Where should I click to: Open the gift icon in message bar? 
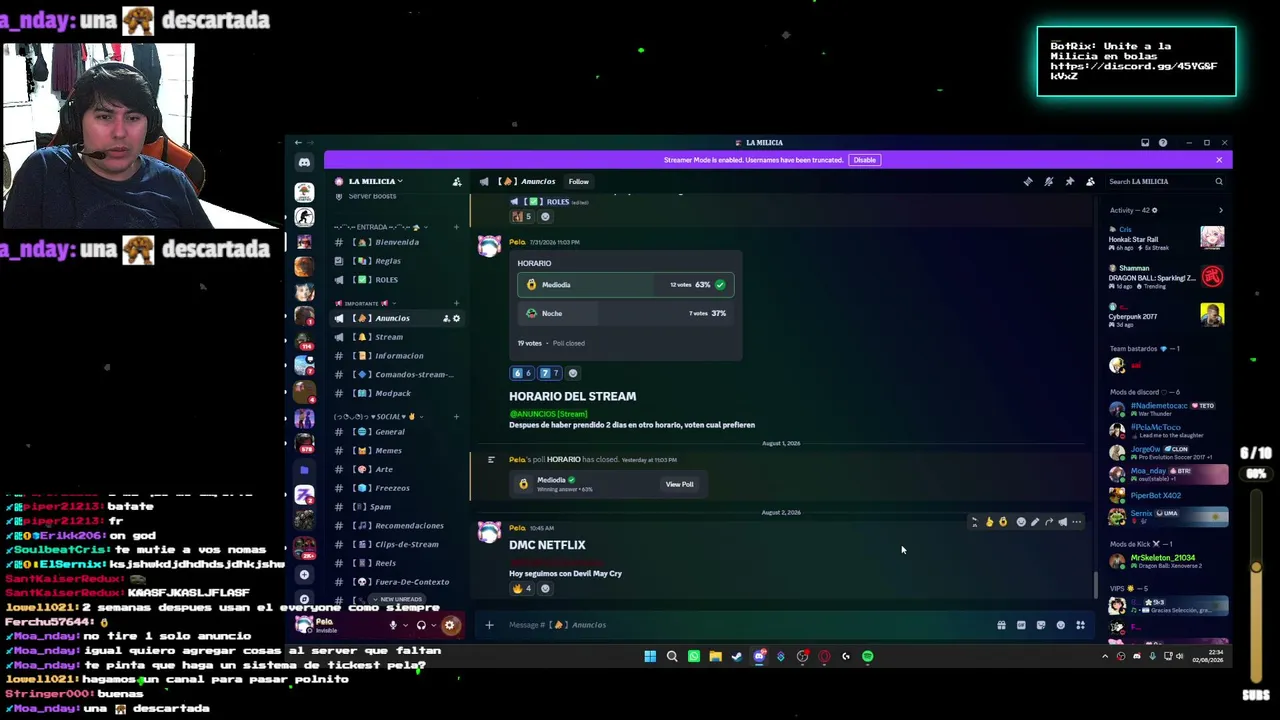click(x=1001, y=625)
